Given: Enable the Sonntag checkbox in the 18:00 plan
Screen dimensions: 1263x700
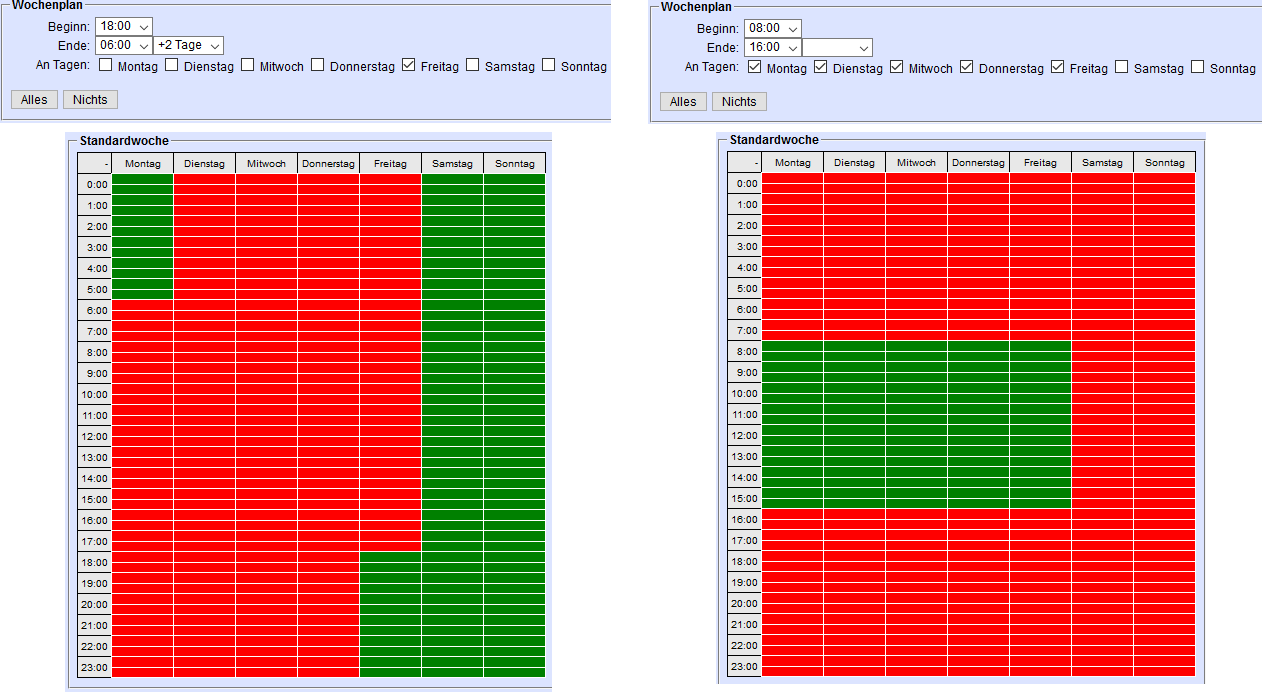Looking at the screenshot, I should [x=549, y=66].
